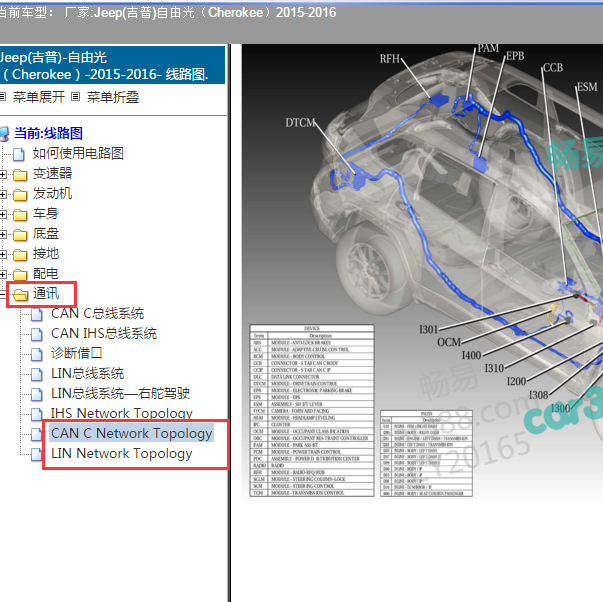The image size is (603, 602).
Task: Click document icon beside LIN总线系统
Action: click(x=37, y=374)
